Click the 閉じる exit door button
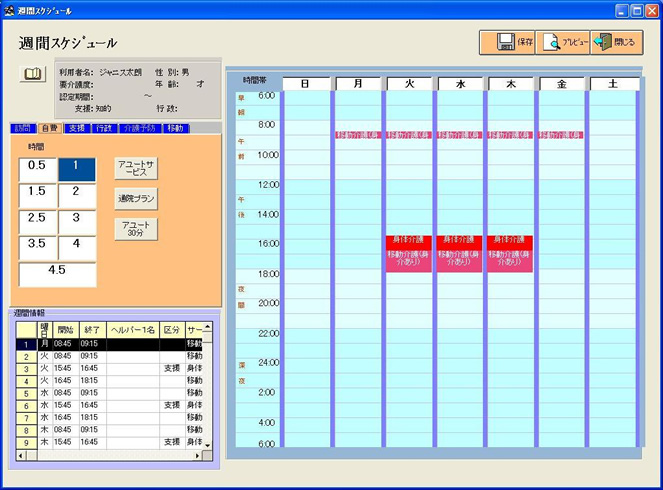663x490 pixels. tap(616, 43)
